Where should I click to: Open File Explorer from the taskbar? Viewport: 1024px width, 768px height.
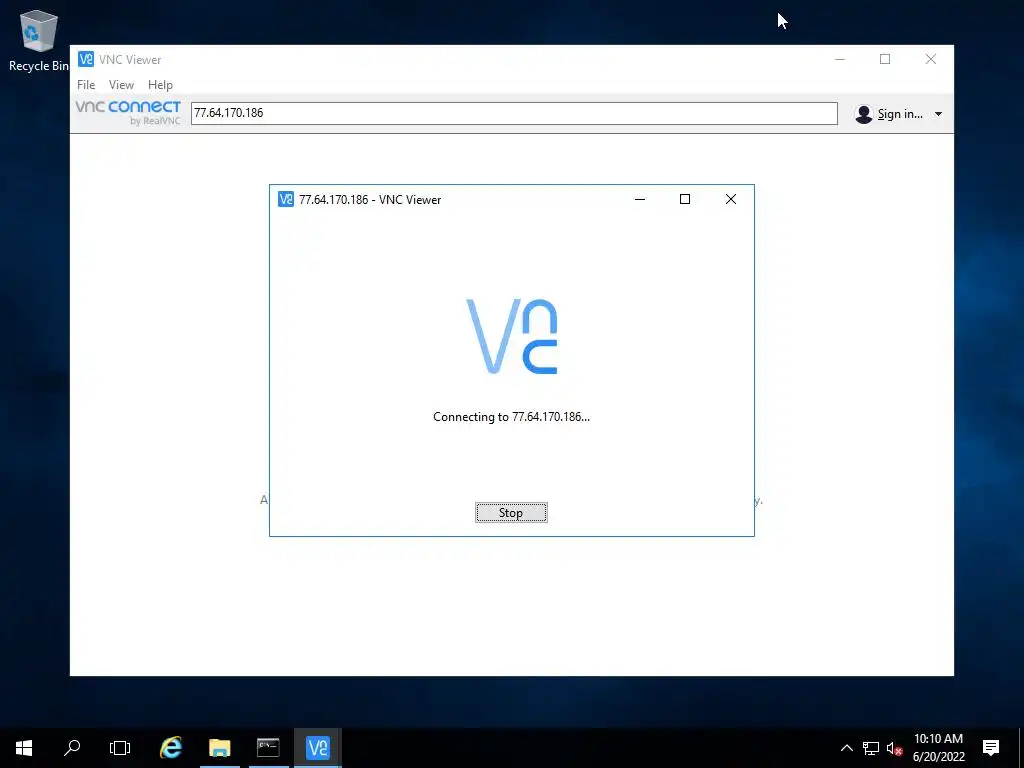(219, 748)
